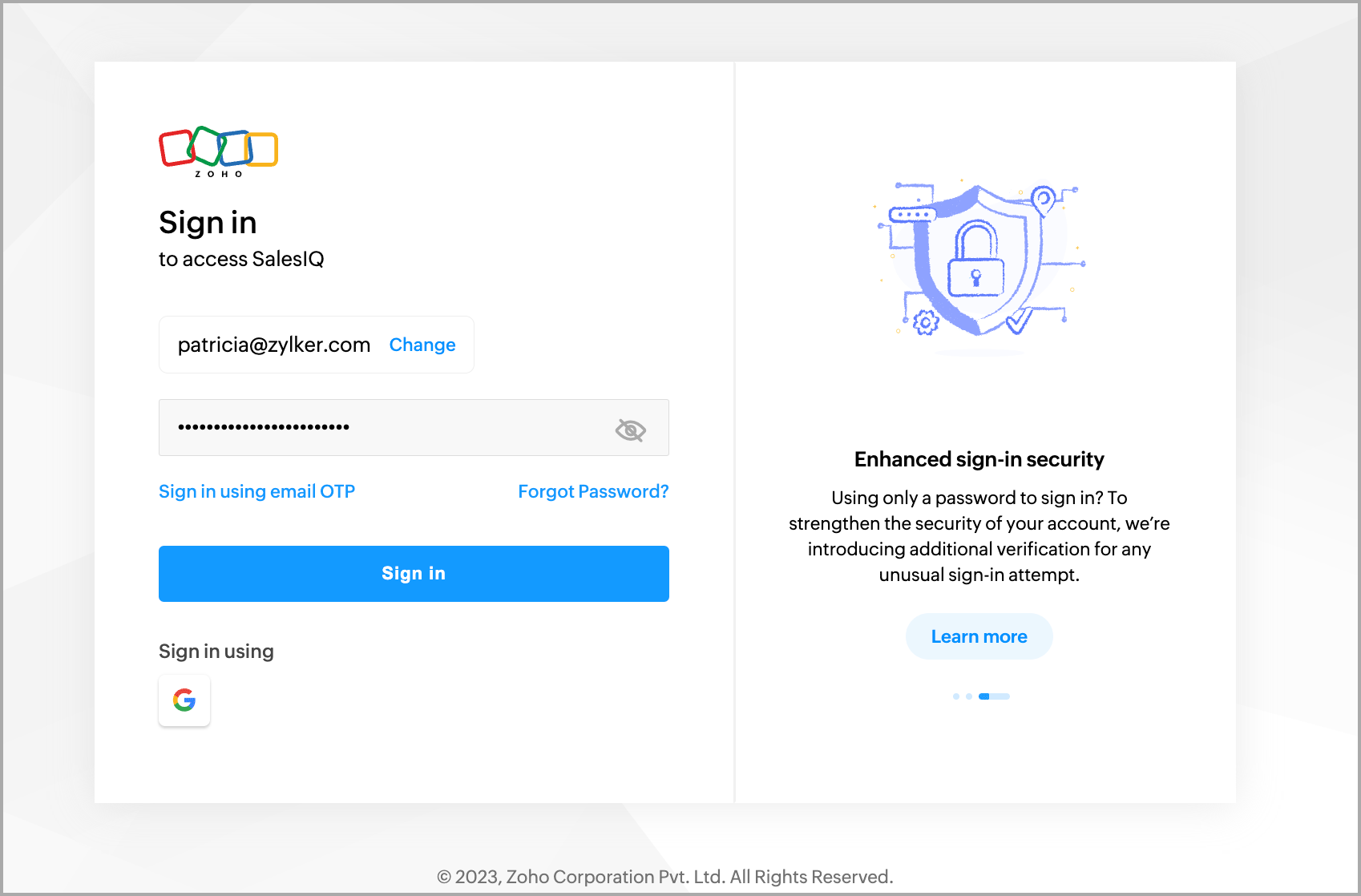Click the Zoho Corporation copyright footer text
The image size is (1361, 896).
click(664, 877)
